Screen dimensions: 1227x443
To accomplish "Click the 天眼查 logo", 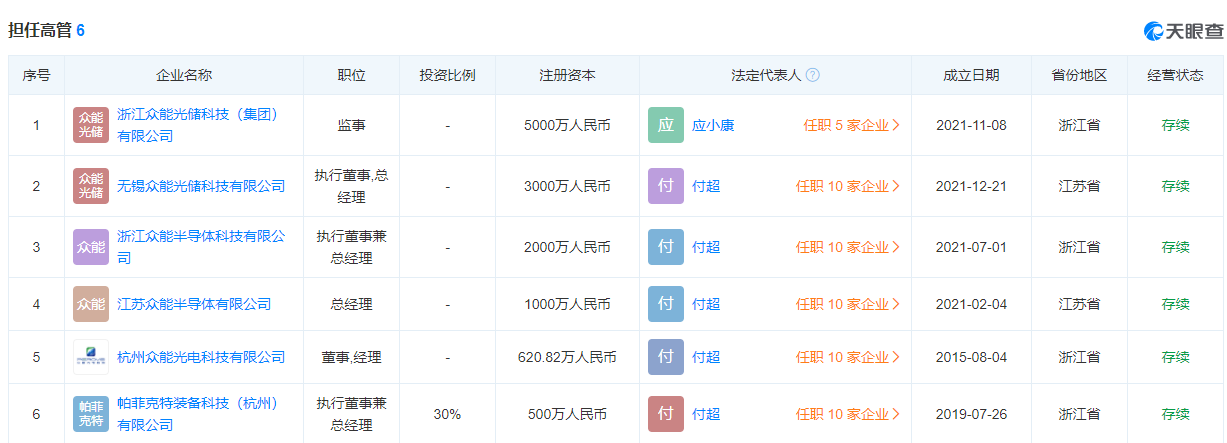I will pos(1184,31).
